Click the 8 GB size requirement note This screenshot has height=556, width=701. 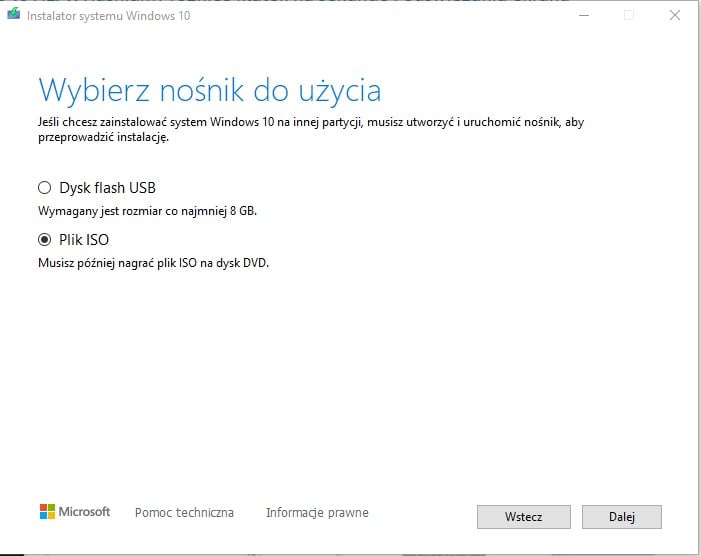[148, 211]
